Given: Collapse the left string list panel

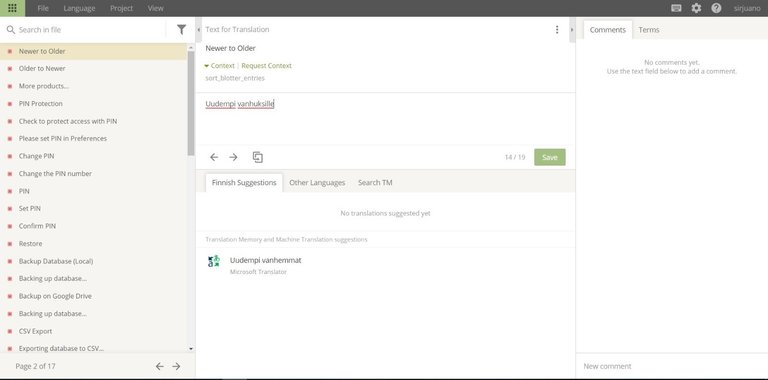Looking at the screenshot, I should 198,30.
